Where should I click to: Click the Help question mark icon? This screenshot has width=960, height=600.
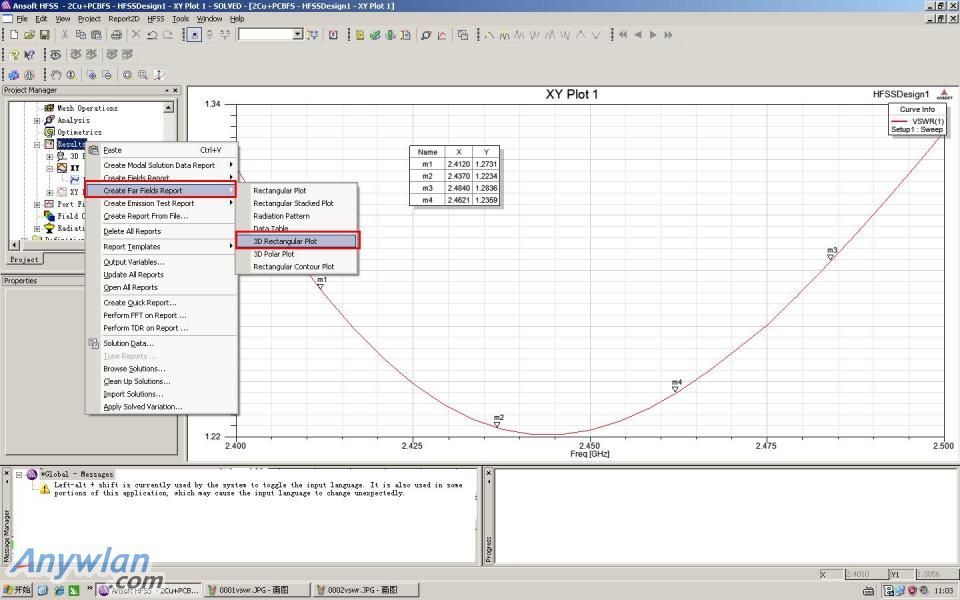[14, 55]
